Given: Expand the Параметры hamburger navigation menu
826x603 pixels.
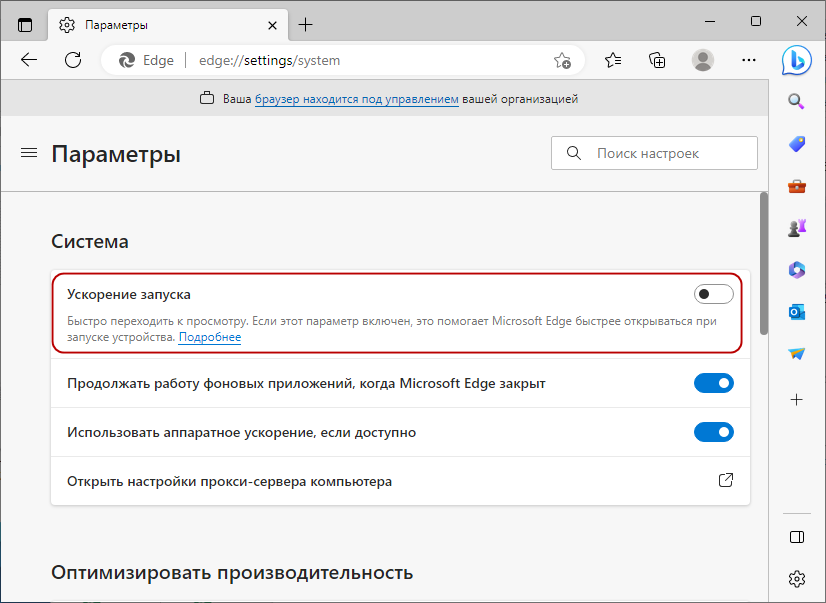Looking at the screenshot, I should click(x=29, y=153).
